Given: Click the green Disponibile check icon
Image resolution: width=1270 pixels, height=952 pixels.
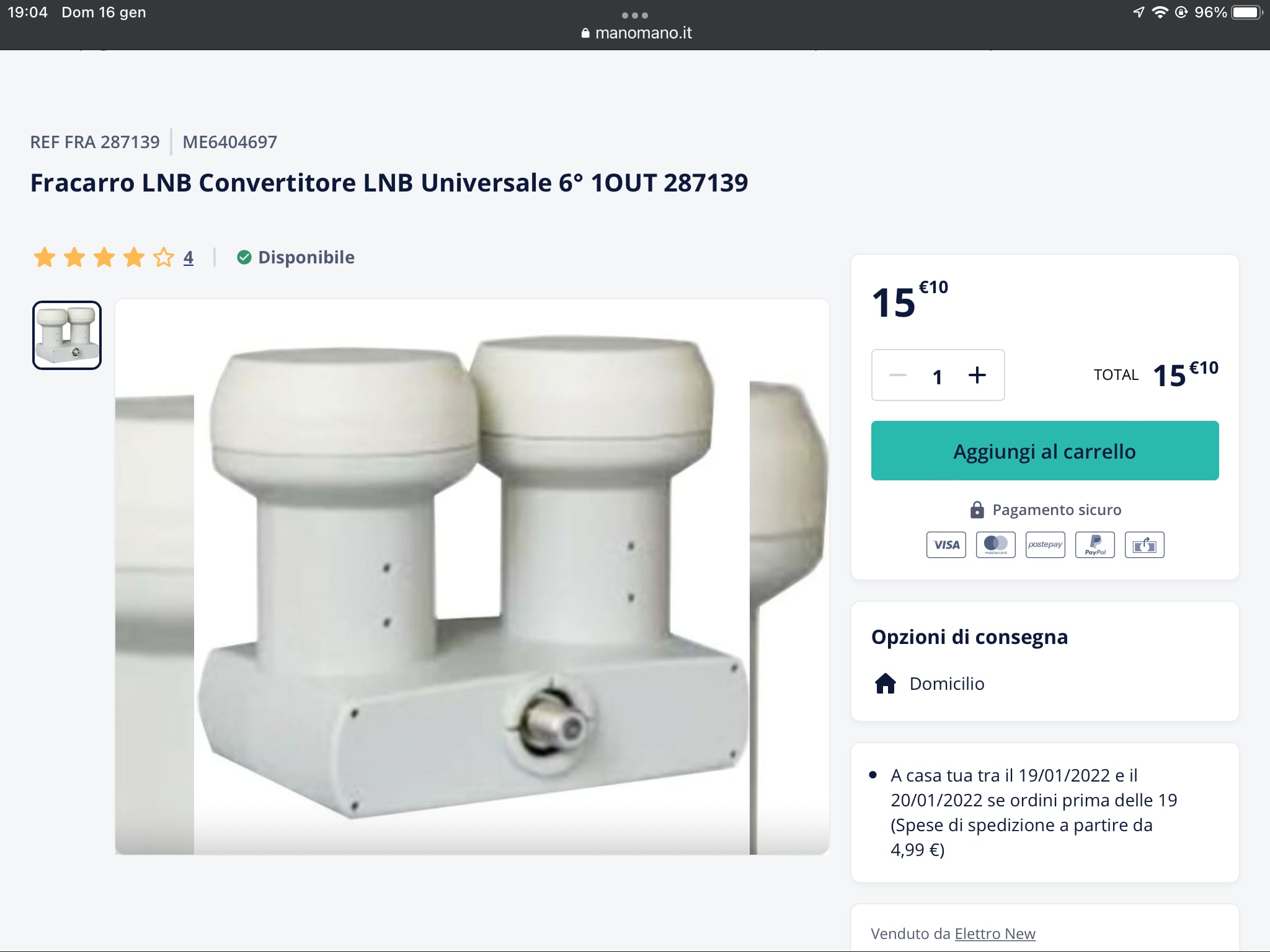Looking at the screenshot, I should pos(244,257).
